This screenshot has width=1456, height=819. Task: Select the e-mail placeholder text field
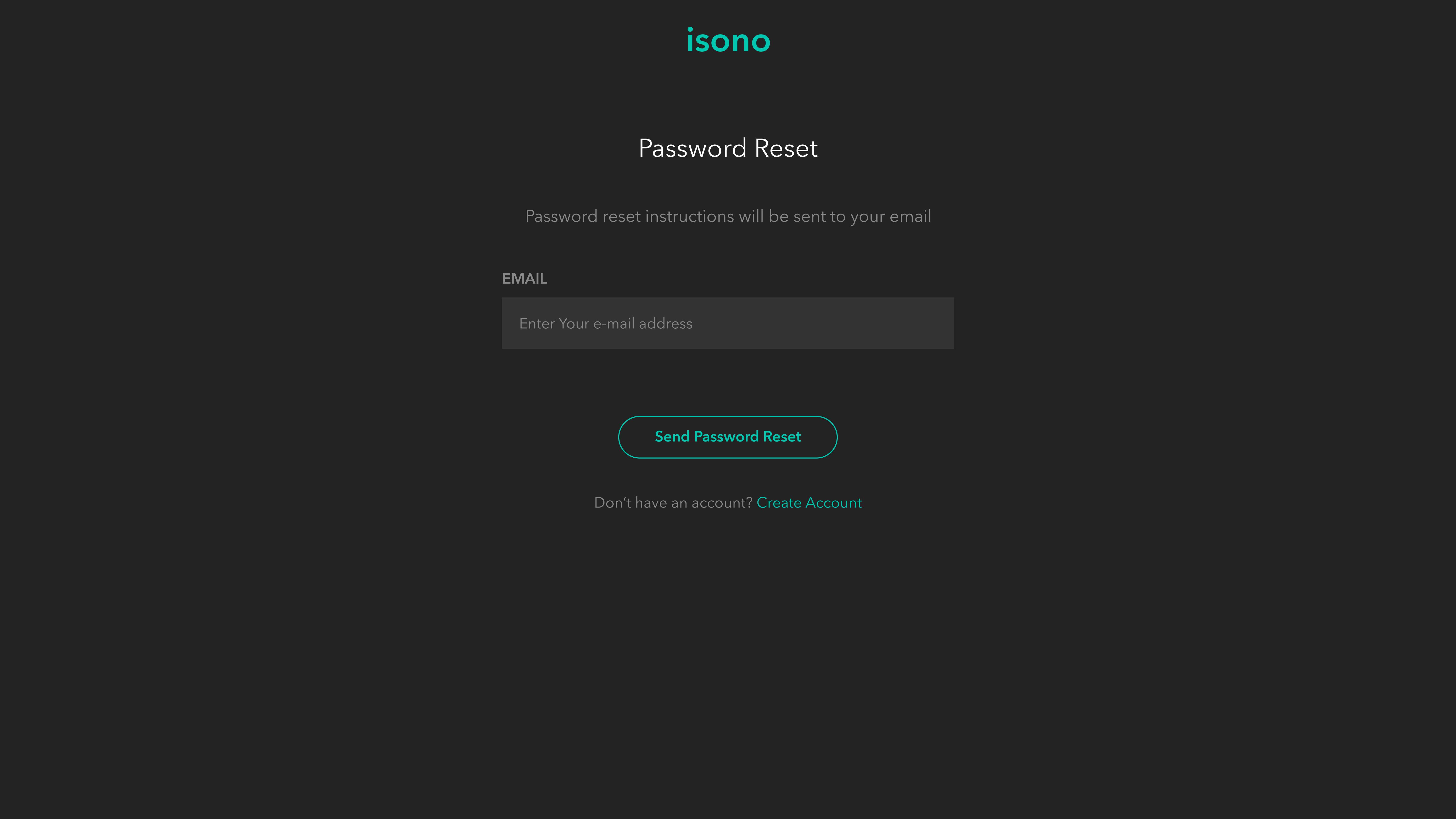[727, 323]
